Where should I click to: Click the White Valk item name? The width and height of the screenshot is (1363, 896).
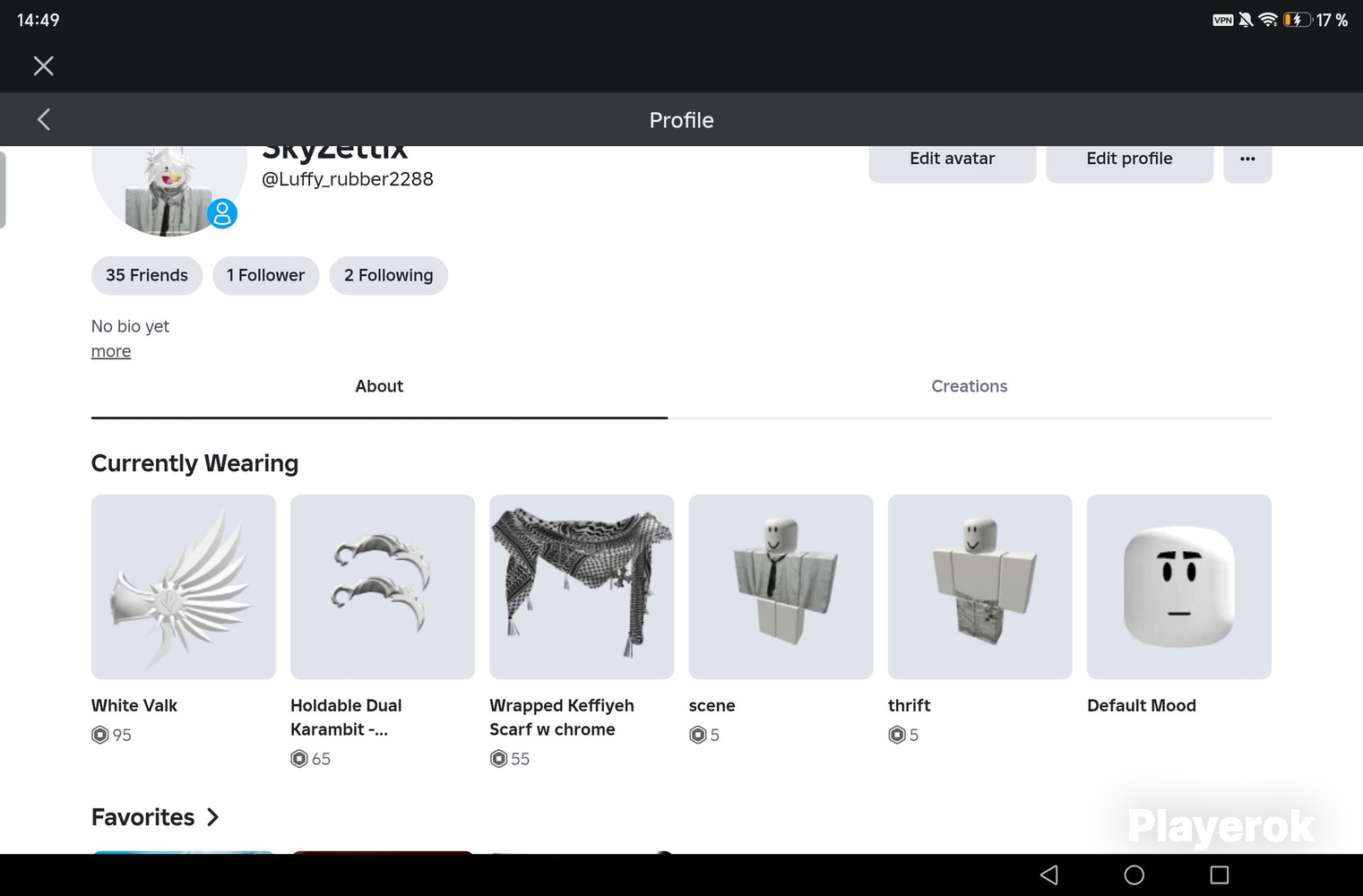(x=134, y=705)
